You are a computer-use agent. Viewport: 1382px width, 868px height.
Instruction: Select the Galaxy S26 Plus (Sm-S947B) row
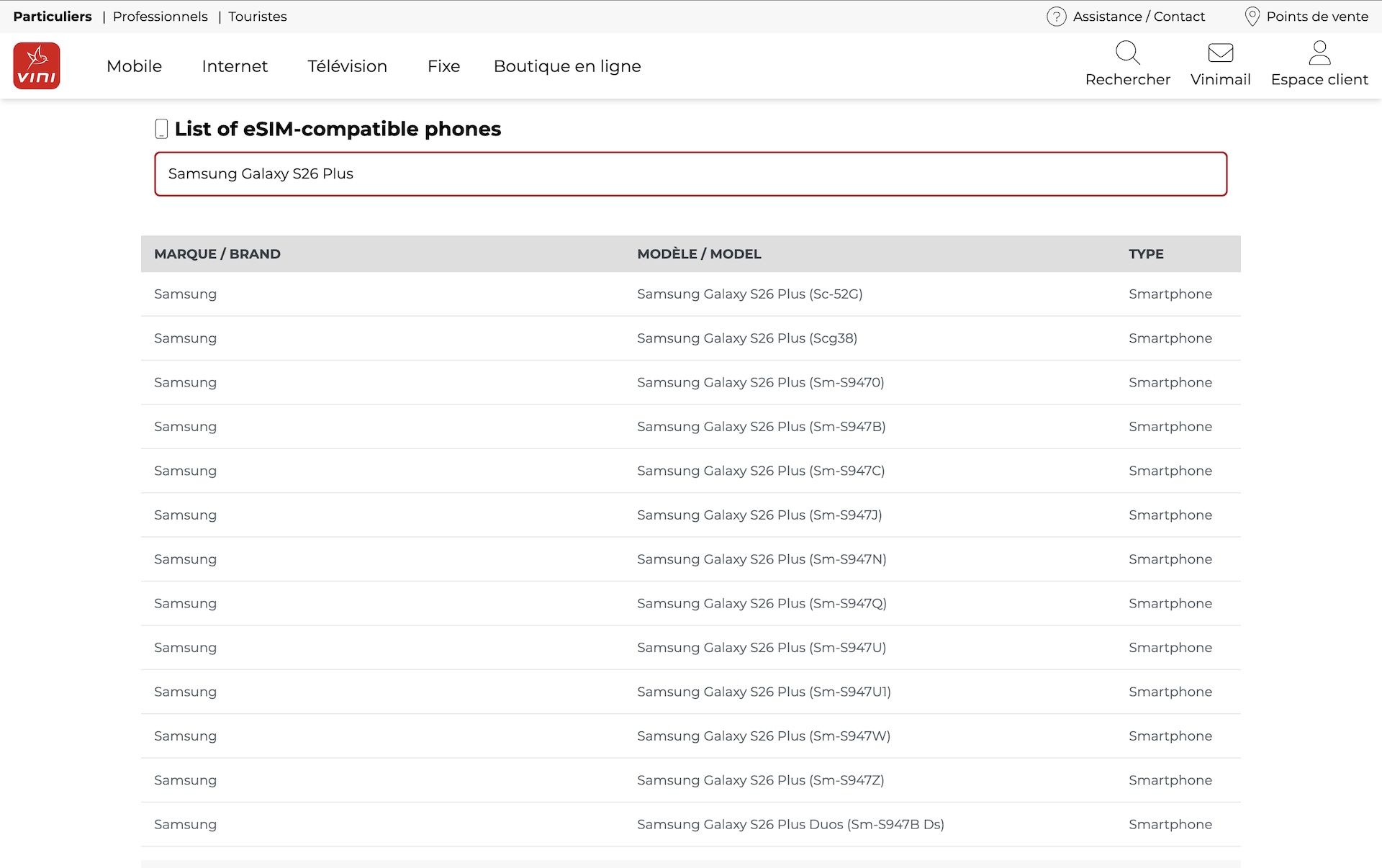pos(761,427)
